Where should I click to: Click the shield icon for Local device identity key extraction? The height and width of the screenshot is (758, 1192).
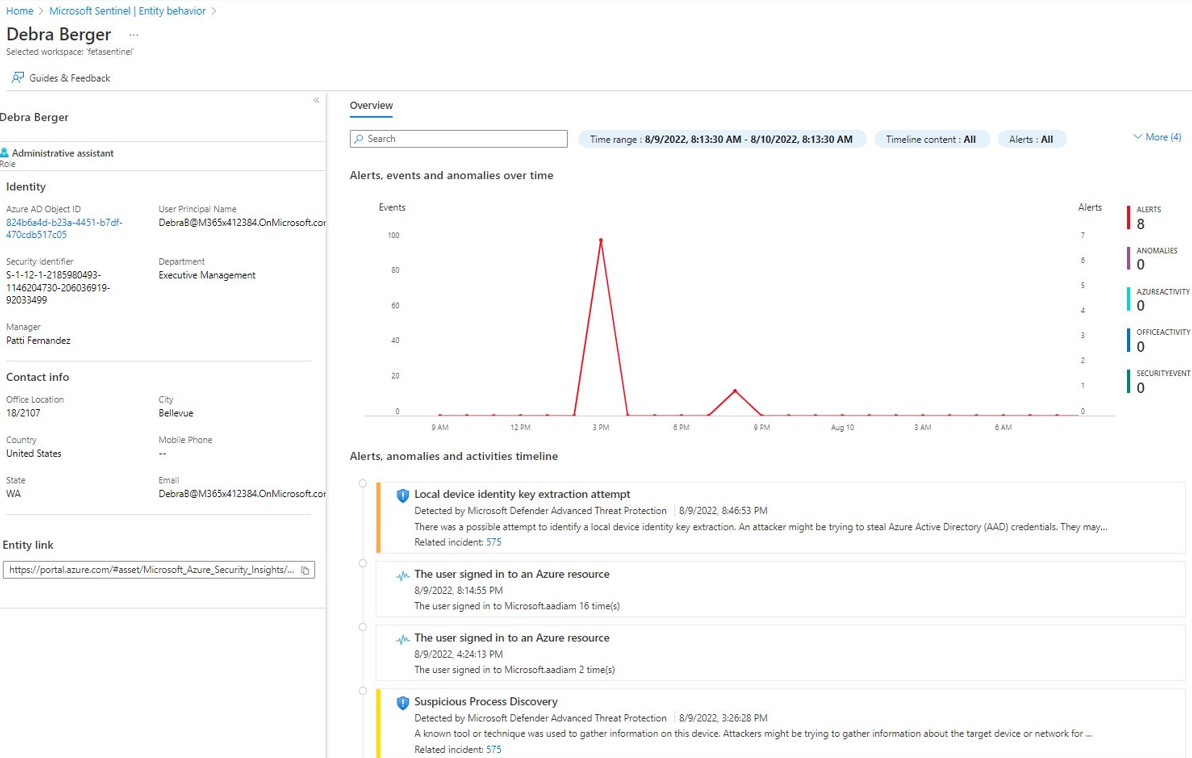click(403, 496)
